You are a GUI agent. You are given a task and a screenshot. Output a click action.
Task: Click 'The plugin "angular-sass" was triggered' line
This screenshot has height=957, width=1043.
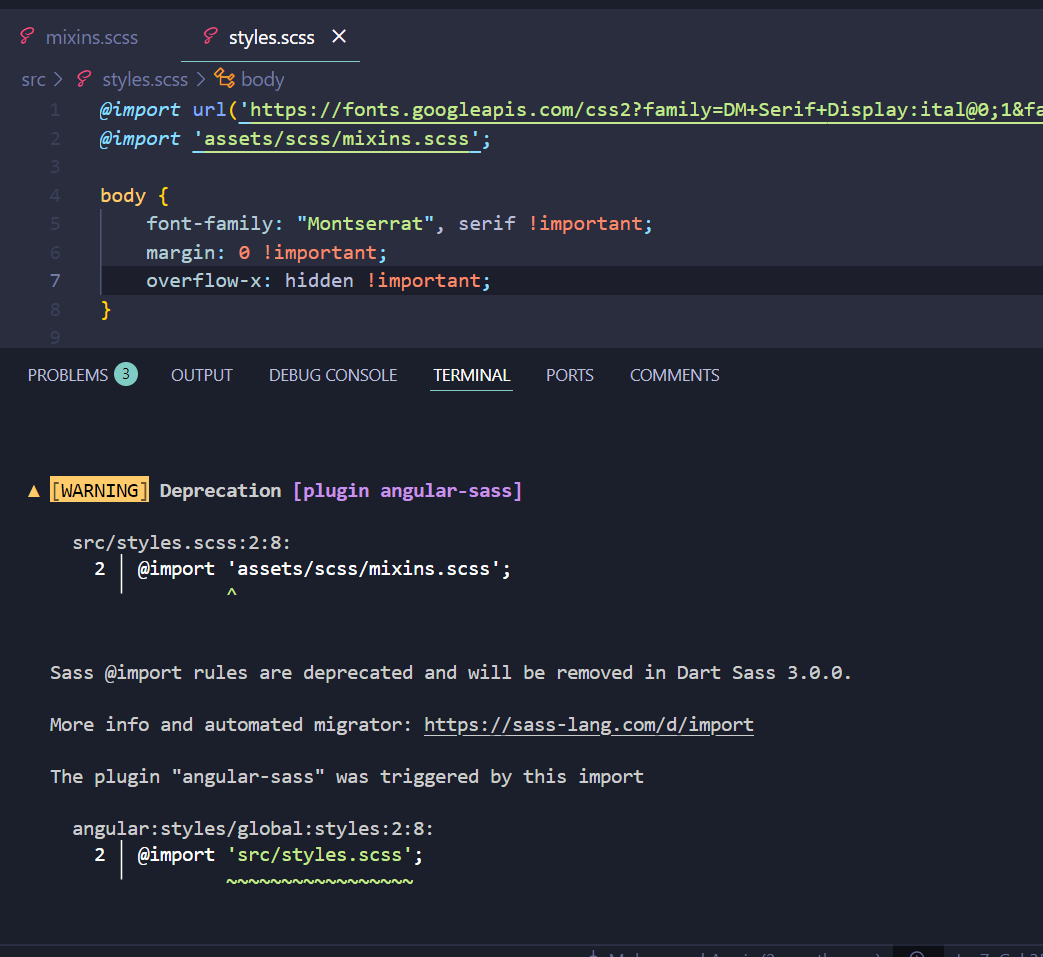[347, 777]
